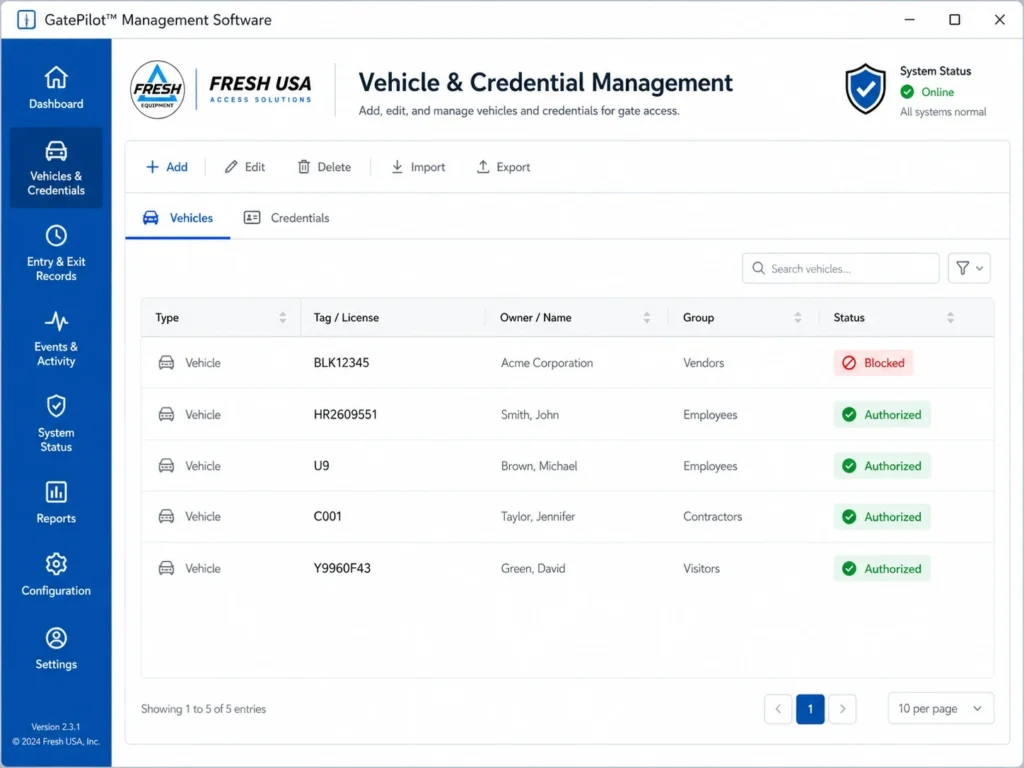This screenshot has width=1024, height=768.
Task: Click the Contractors group cell
Action: click(713, 516)
